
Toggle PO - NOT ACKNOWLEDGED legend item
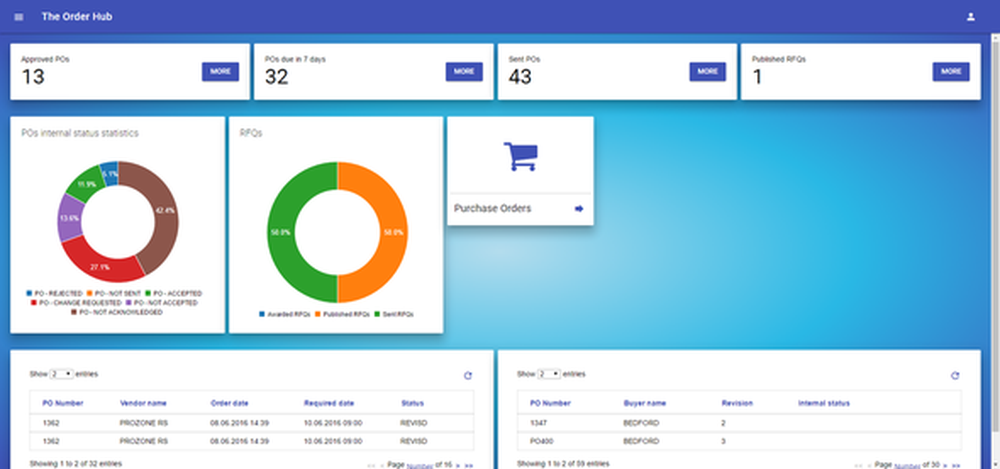click(x=117, y=313)
